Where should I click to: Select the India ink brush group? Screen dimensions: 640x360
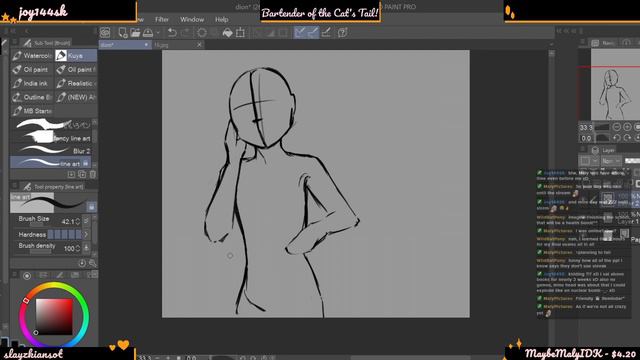tap(32, 83)
